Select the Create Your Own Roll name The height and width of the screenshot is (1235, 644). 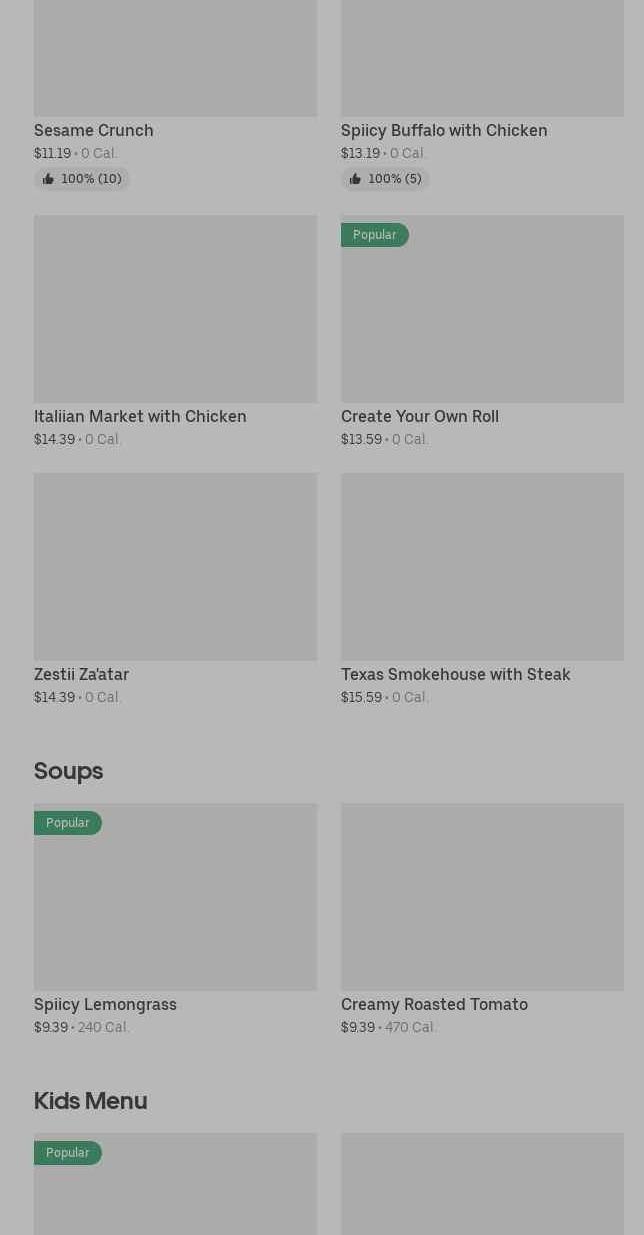coord(420,416)
